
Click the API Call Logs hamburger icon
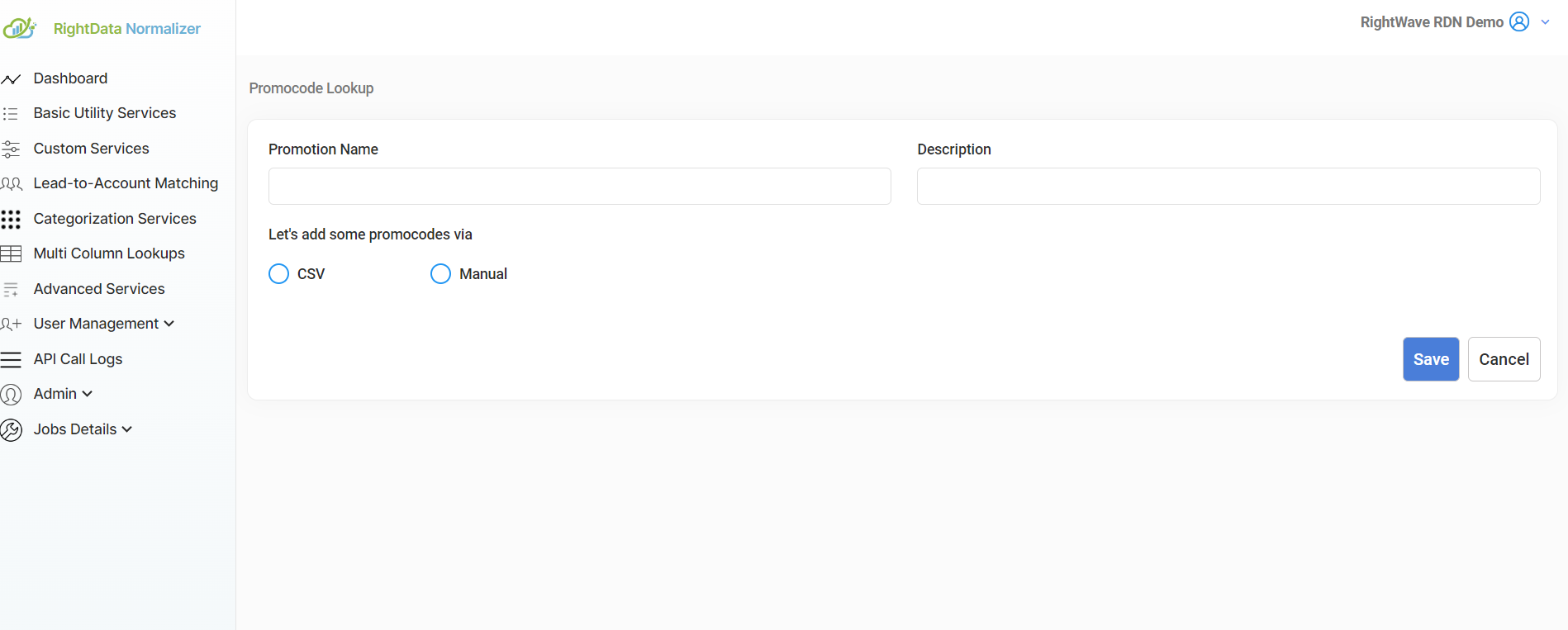click(x=11, y=360)
